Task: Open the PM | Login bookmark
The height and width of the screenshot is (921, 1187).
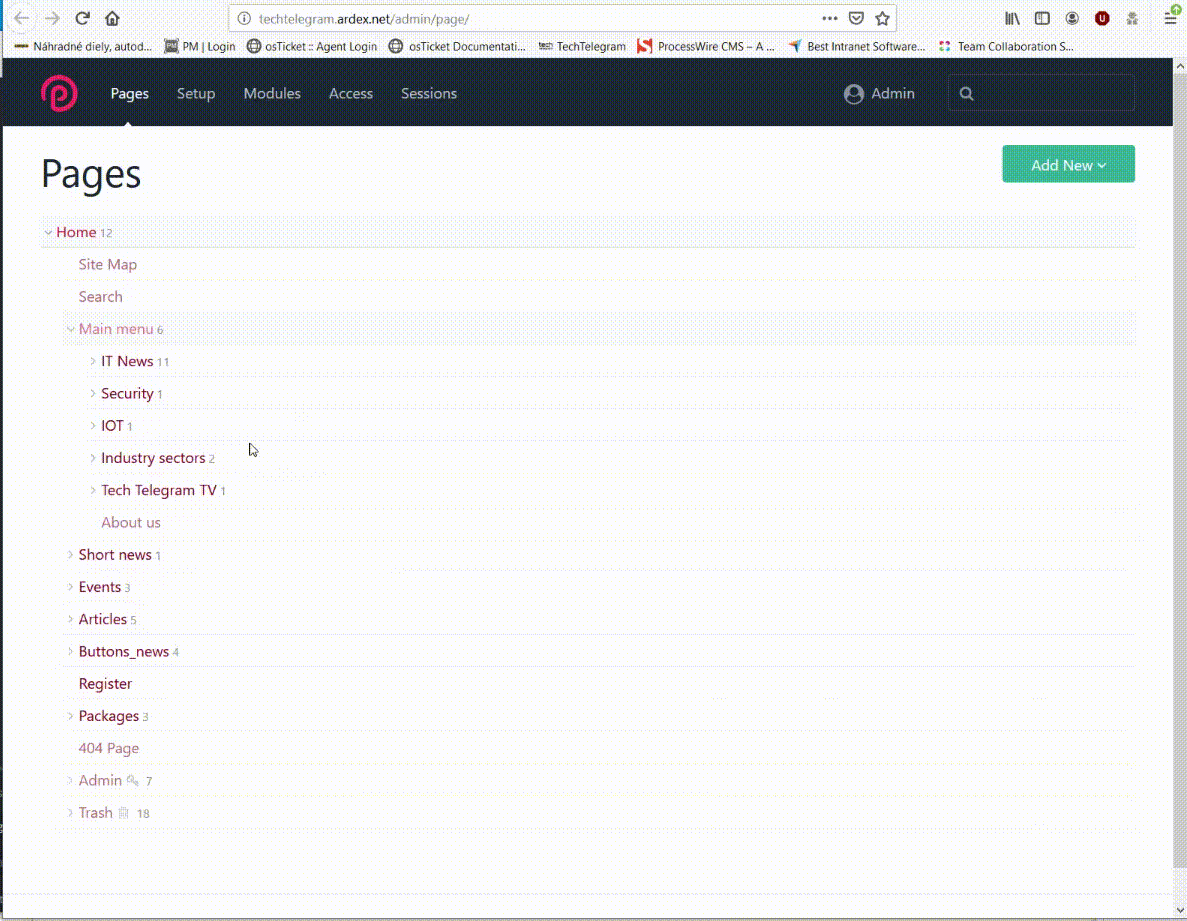Action: click(200, 46)
